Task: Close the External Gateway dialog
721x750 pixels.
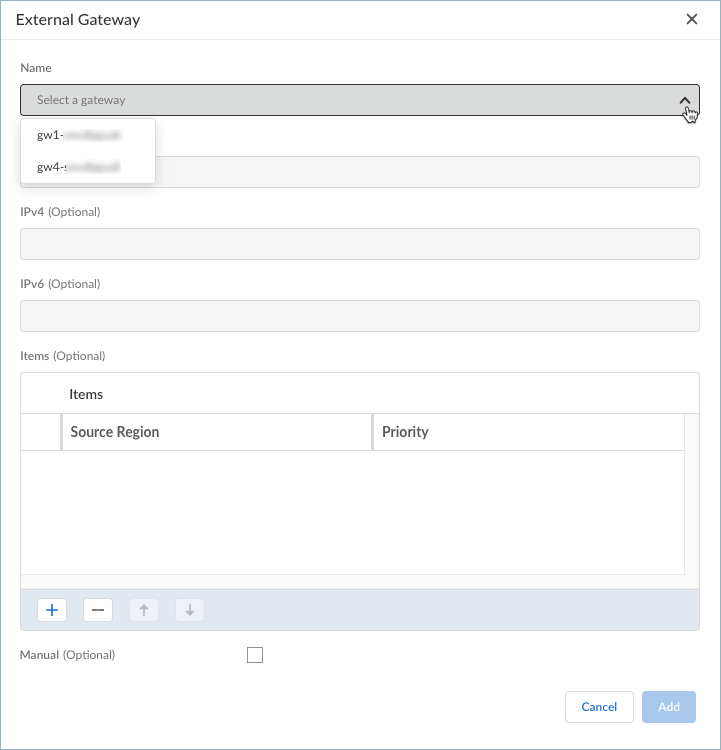Action: point(692,19)
